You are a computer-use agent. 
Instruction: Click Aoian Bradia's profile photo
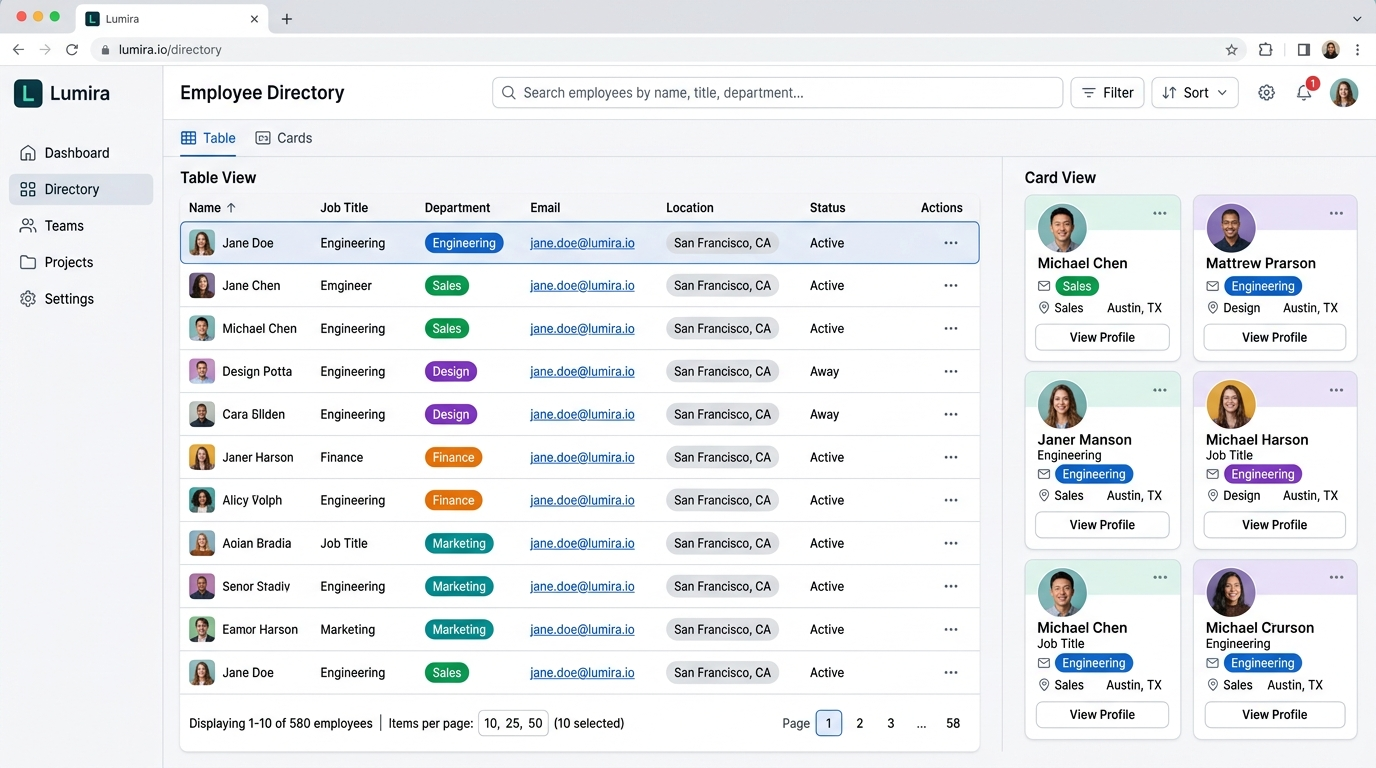(x=202, y=544)
